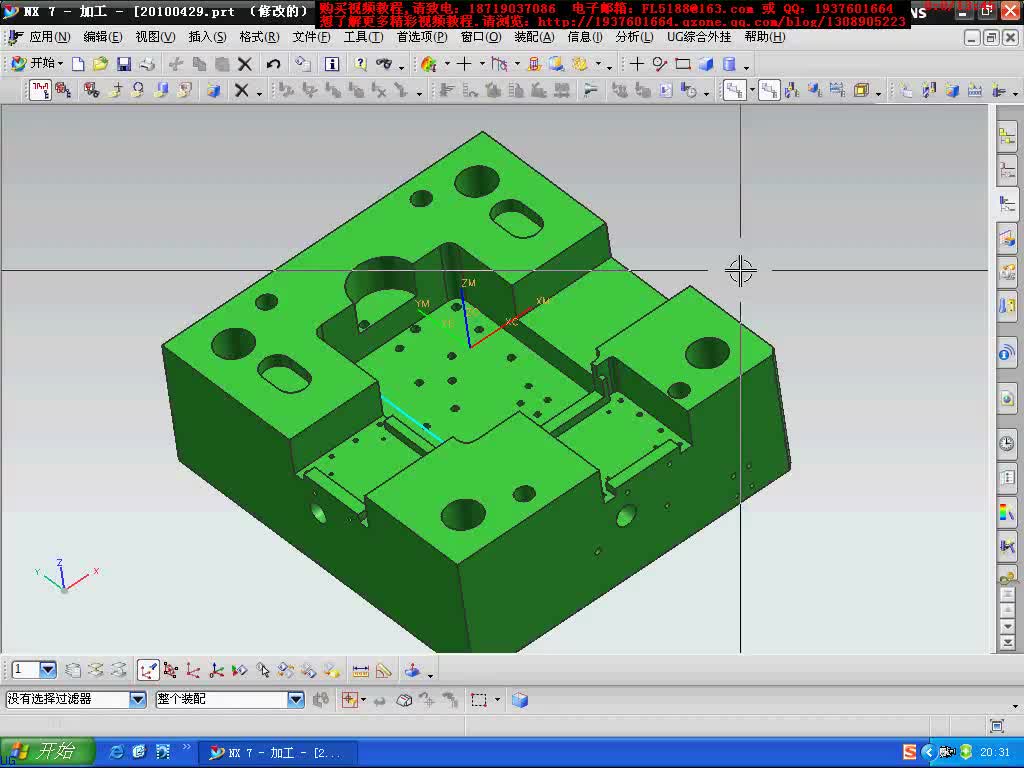The height and width of the screenshot is (768, 1024).
Task: Print using the printer icon
Action: click(148, 64)
